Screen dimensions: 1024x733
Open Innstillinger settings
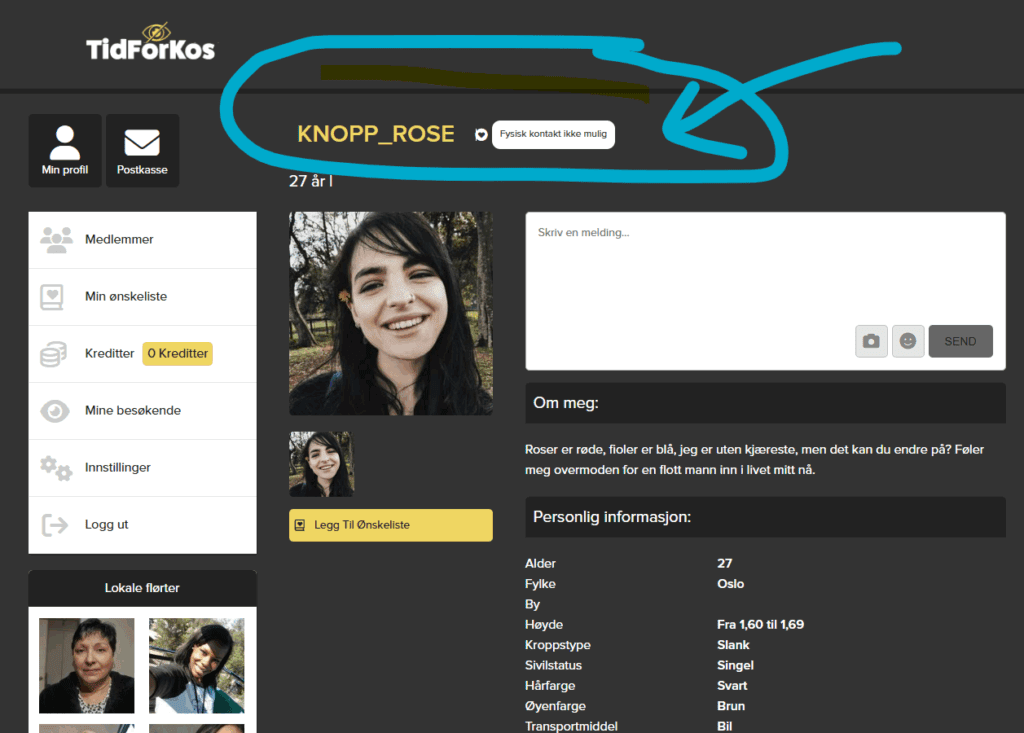pyautogui.click(x=142, y=468)
